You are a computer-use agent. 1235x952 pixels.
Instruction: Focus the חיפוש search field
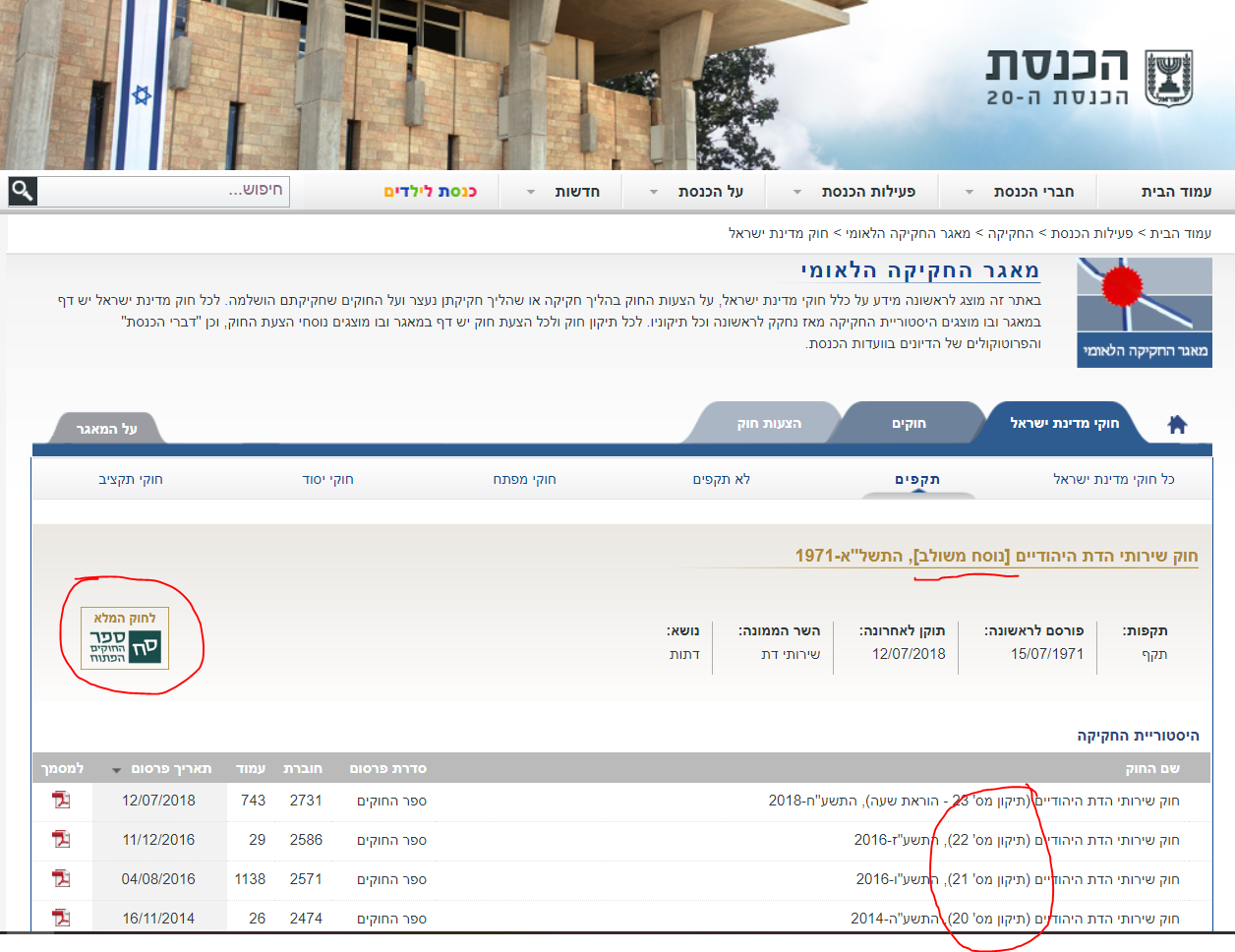(x=163, y=190)
